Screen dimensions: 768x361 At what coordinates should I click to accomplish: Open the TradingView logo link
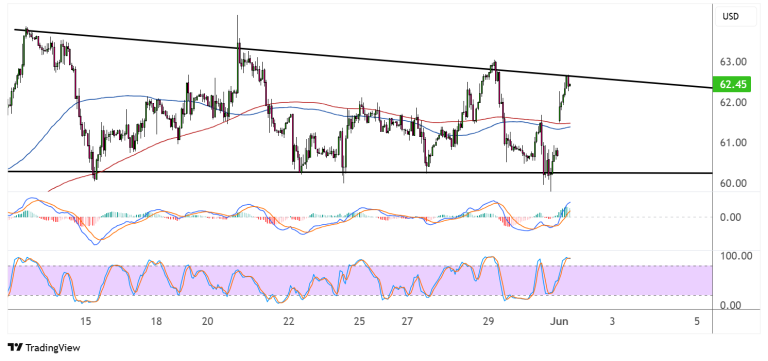point(45,348)
